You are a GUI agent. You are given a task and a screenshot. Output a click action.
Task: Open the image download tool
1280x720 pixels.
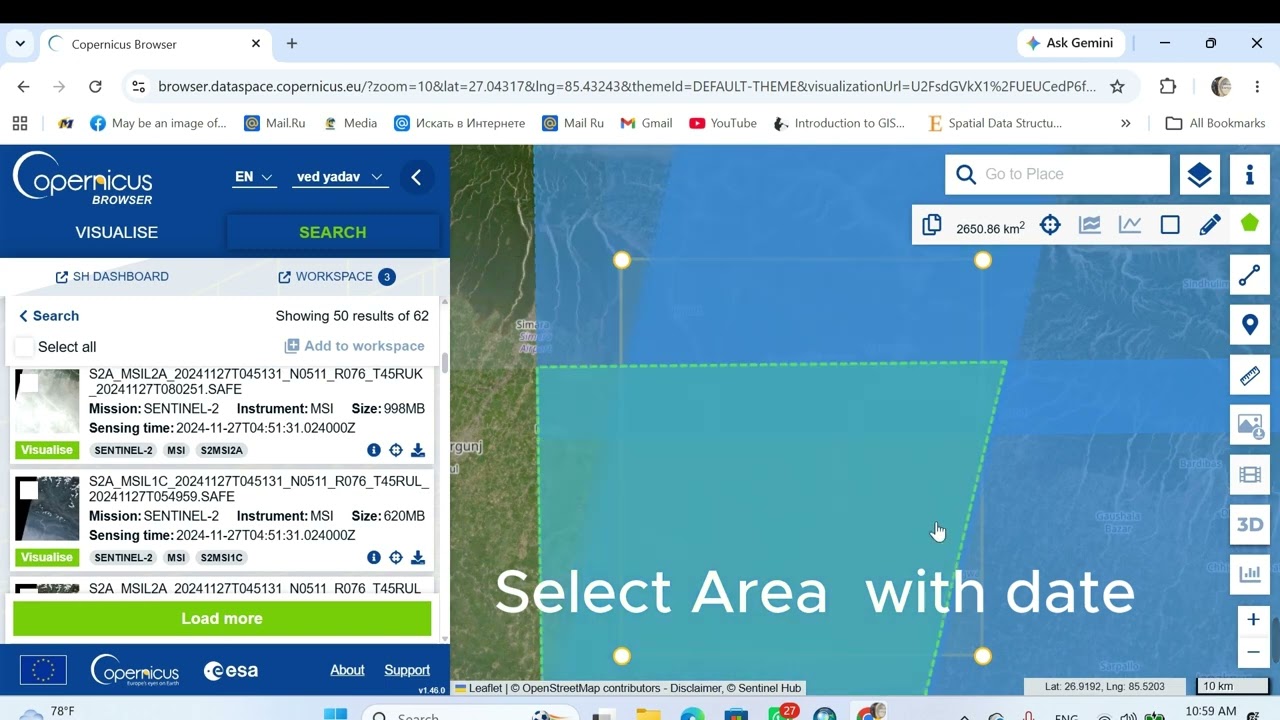[1250, 426]
